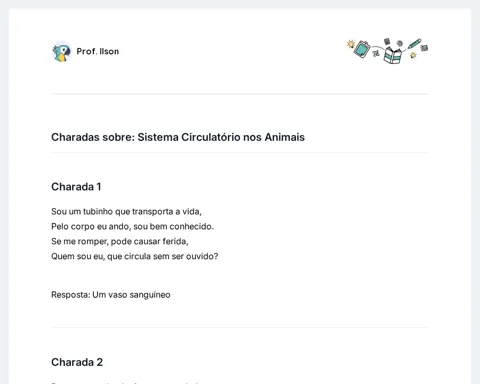Screen dimensions: 480x384
Task: Click the small yellow star under pencil
Action: (413, 55)
